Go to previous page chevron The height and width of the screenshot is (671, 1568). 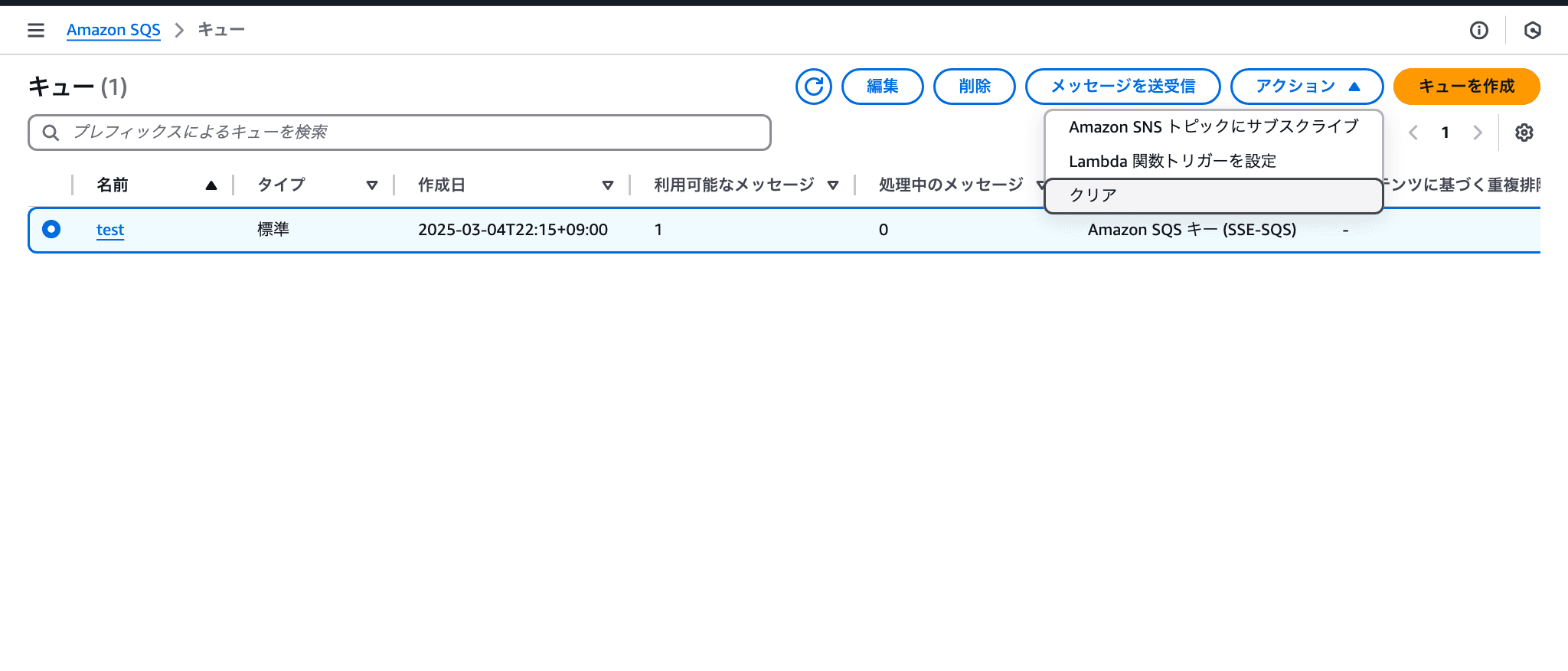[1413, 133]
